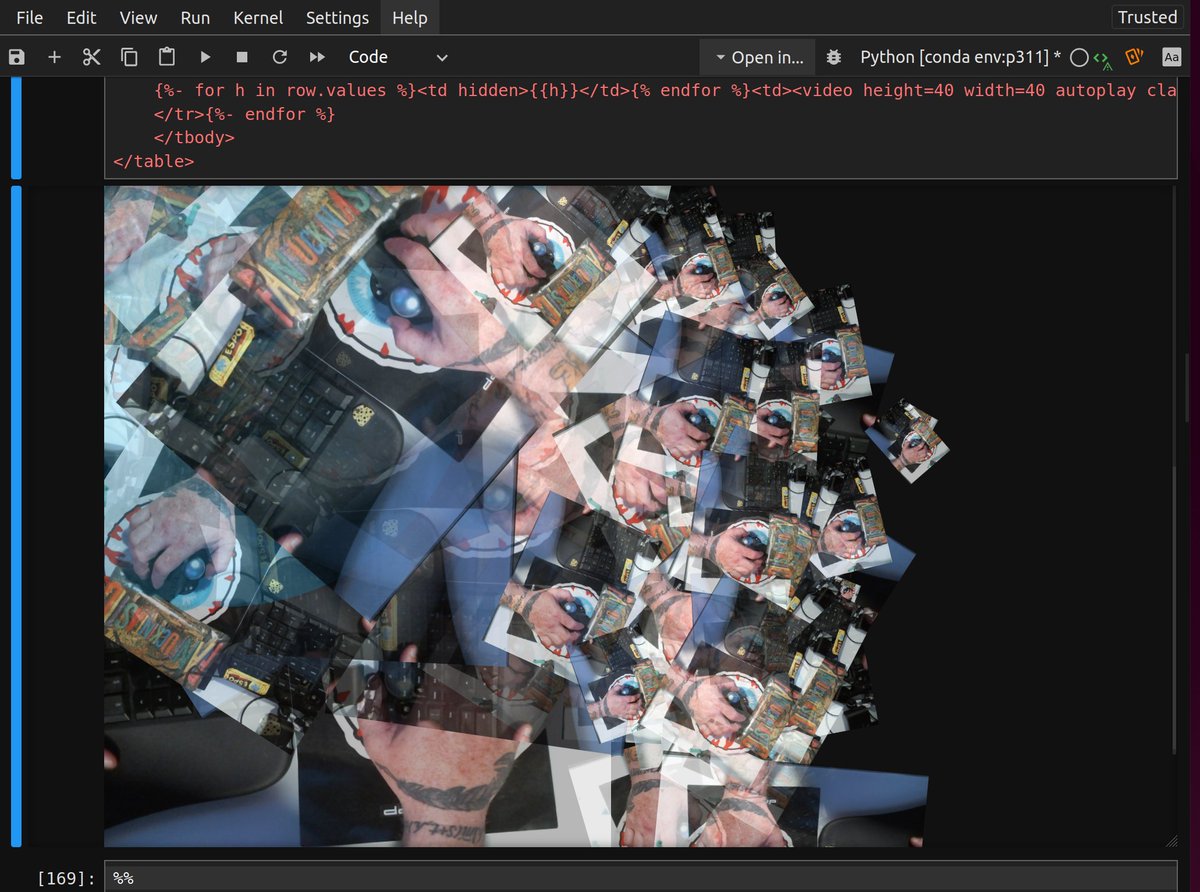
Task: Restart kernel and run all cells
Action: [317, 57]
